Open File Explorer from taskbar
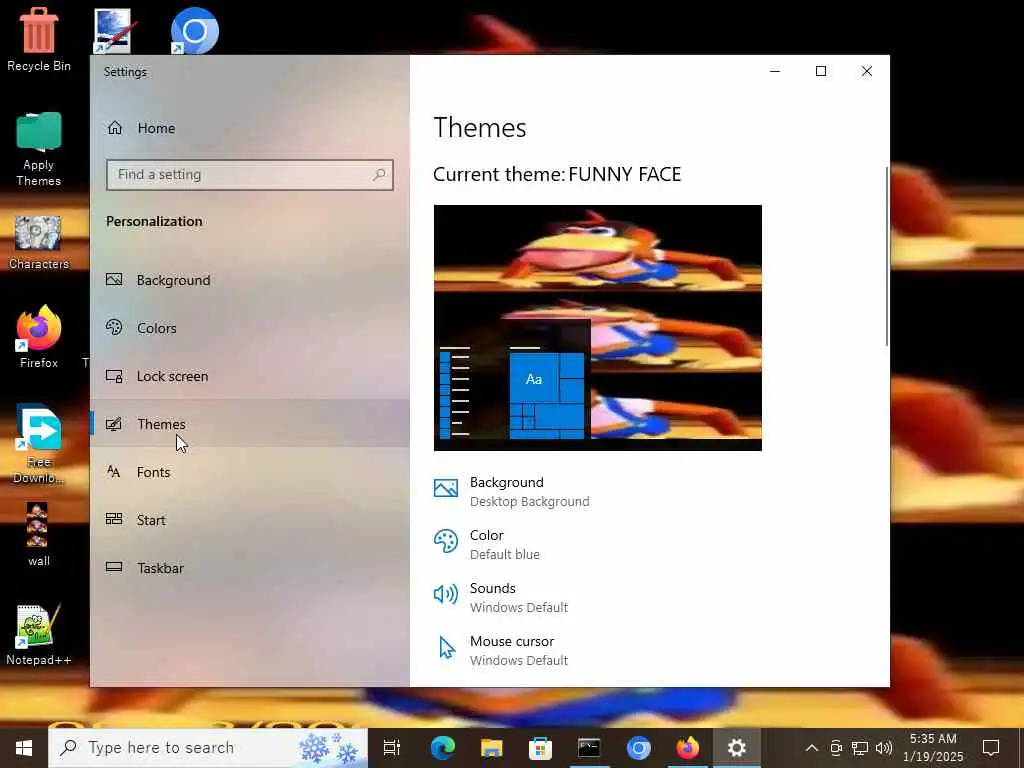This screenshot has width=1024, height=768. tap(491, 748)
